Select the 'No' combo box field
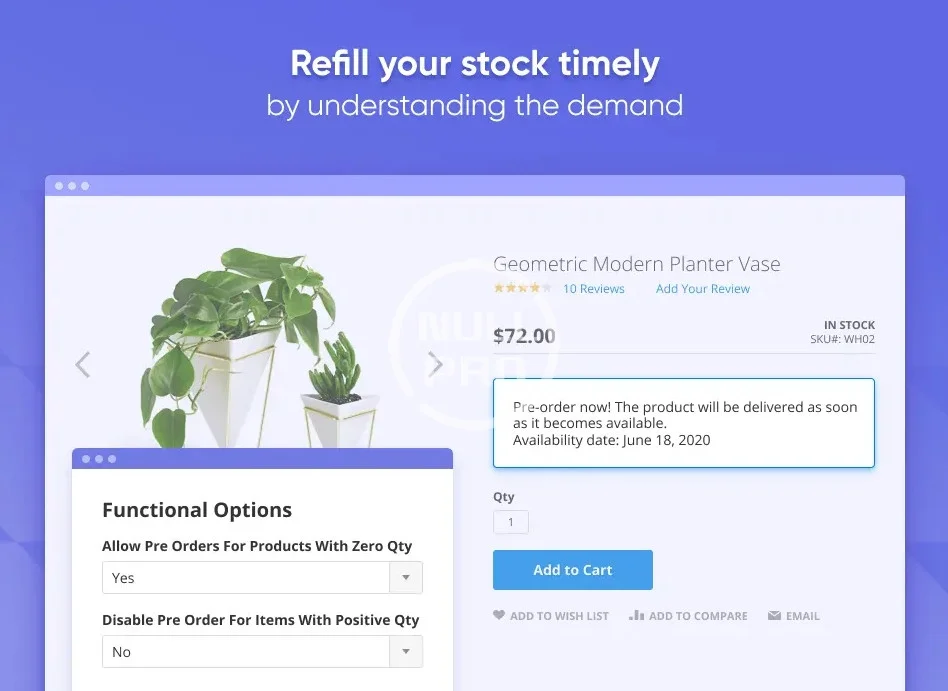 click(245, 652)
